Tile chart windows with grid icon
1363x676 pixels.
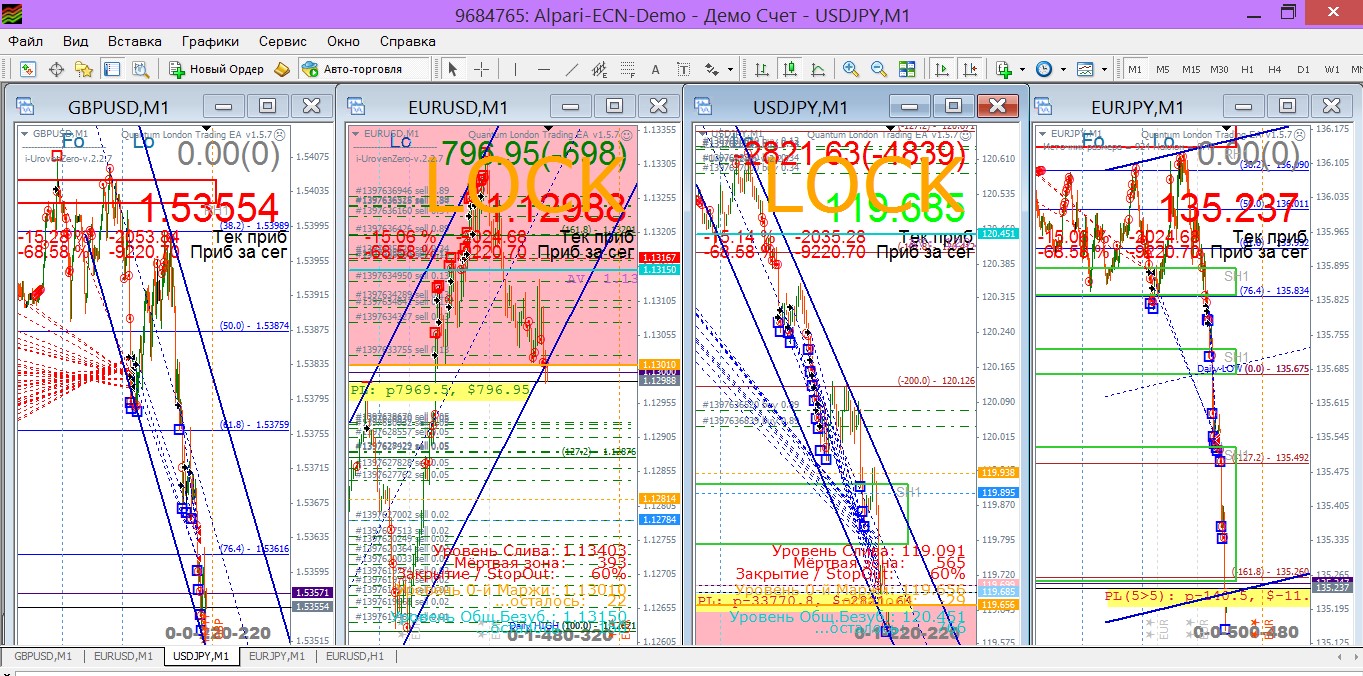click(x=907, y=69)
